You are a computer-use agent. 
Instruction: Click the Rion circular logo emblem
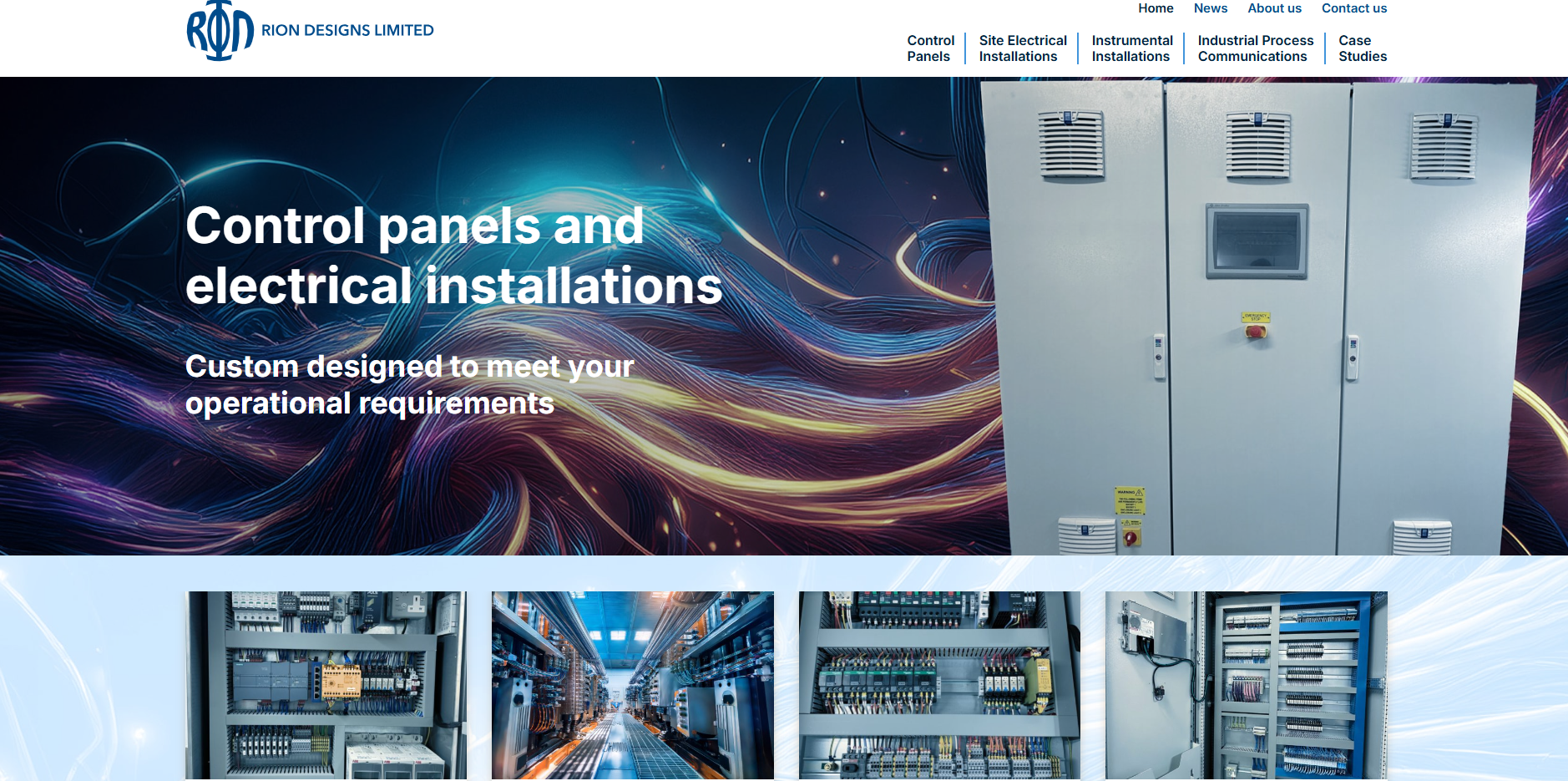(x=220, y=31)
